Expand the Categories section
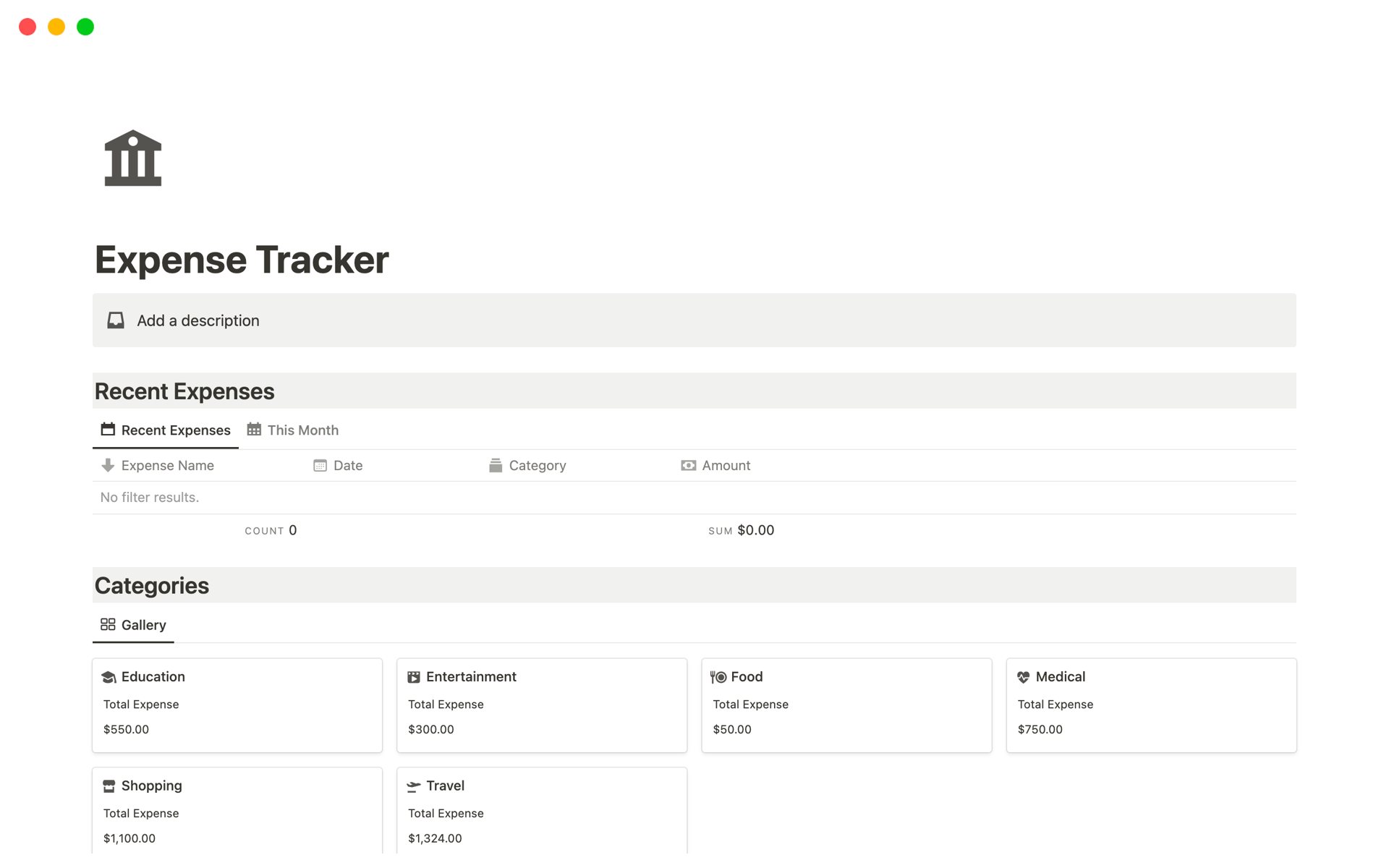Image resolution: width=1389 pixels, height=868 pixels. tap(151, 585)
